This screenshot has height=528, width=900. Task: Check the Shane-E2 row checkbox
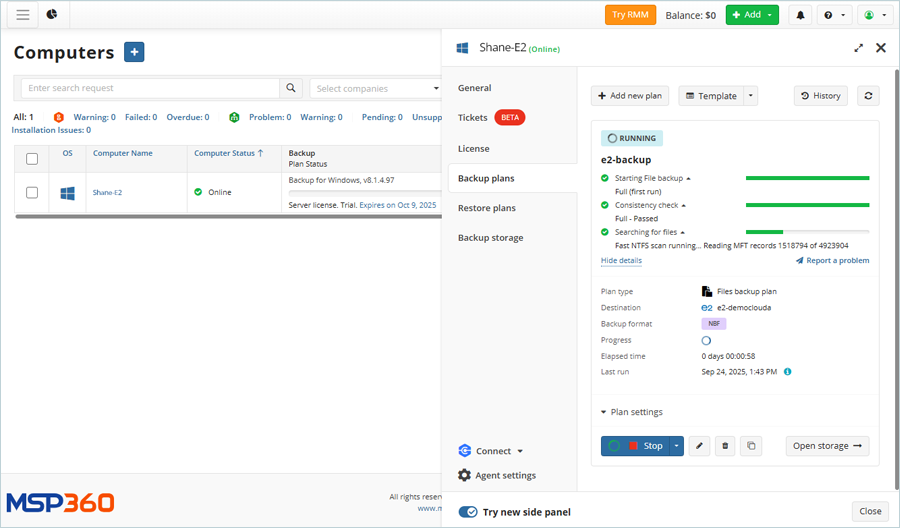(x=32, y=193)
